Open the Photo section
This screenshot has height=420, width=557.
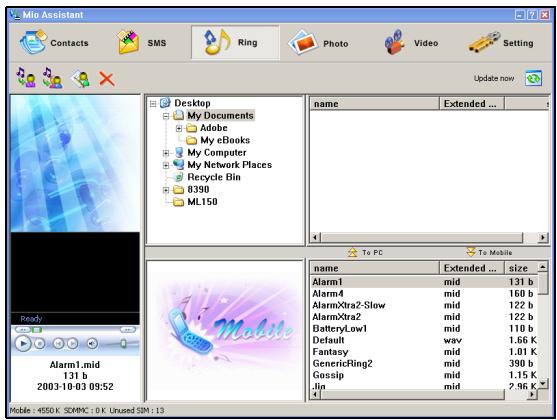pyautogui.click(x=318, y=43)
